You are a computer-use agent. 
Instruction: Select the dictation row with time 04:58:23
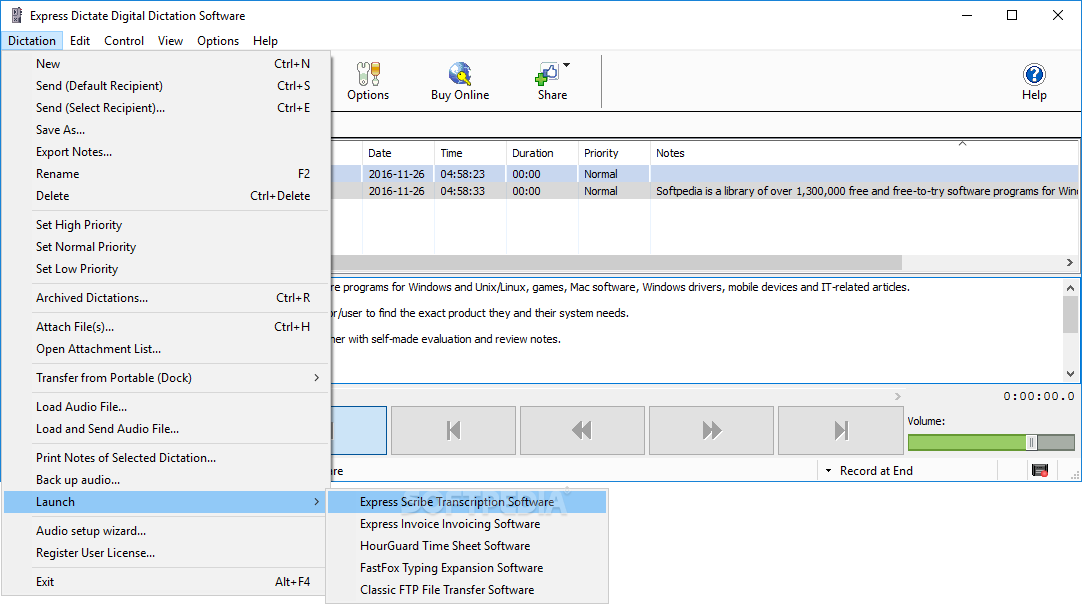(x=705, y=174)
